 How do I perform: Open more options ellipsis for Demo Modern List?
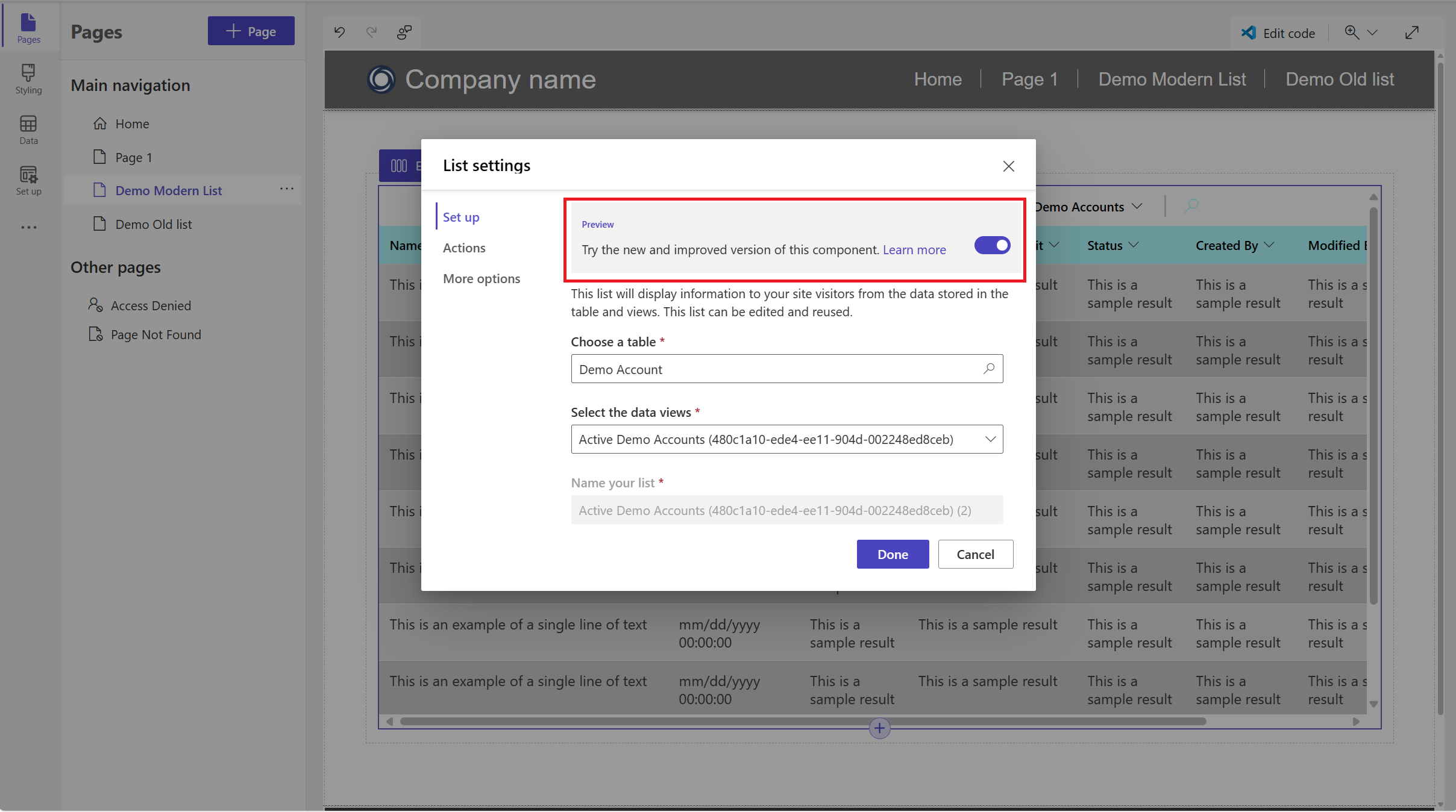[x=287, y=189]
